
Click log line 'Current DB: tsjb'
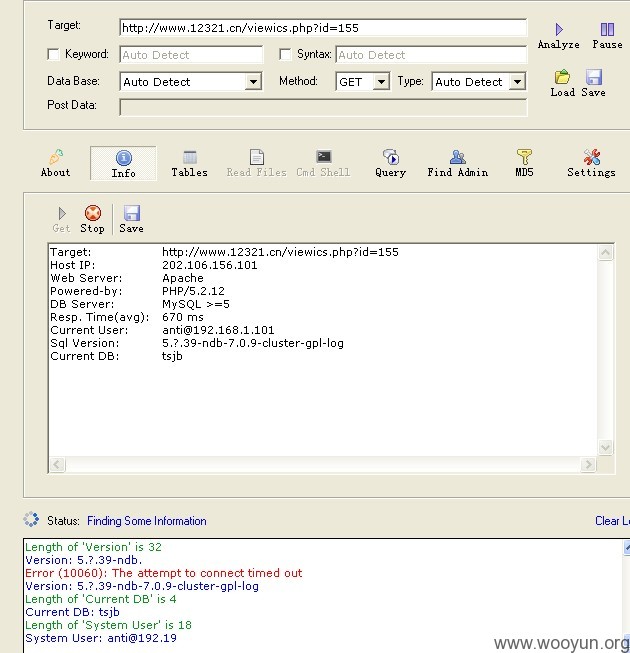72,612
